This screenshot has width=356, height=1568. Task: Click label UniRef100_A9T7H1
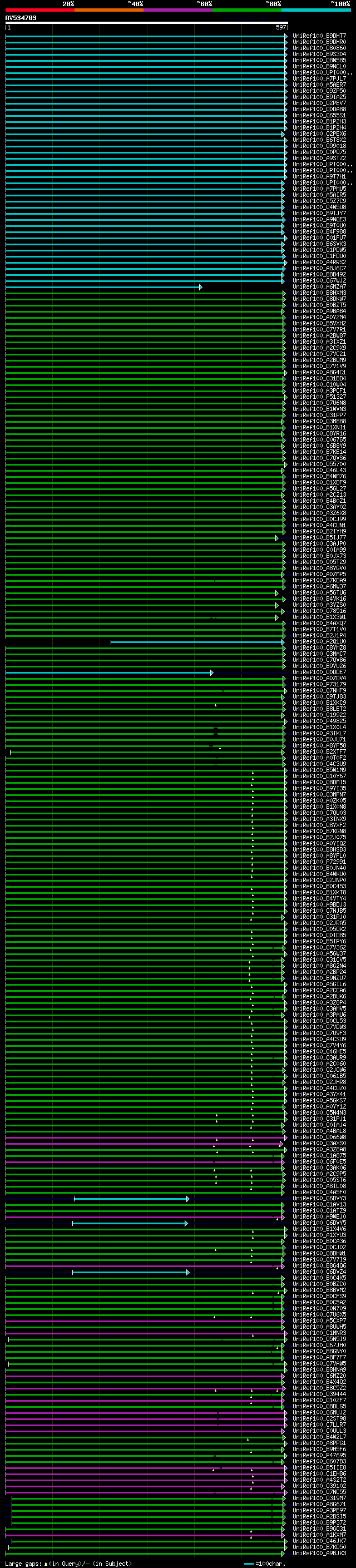pyautogui.click(x=319, y=176)
